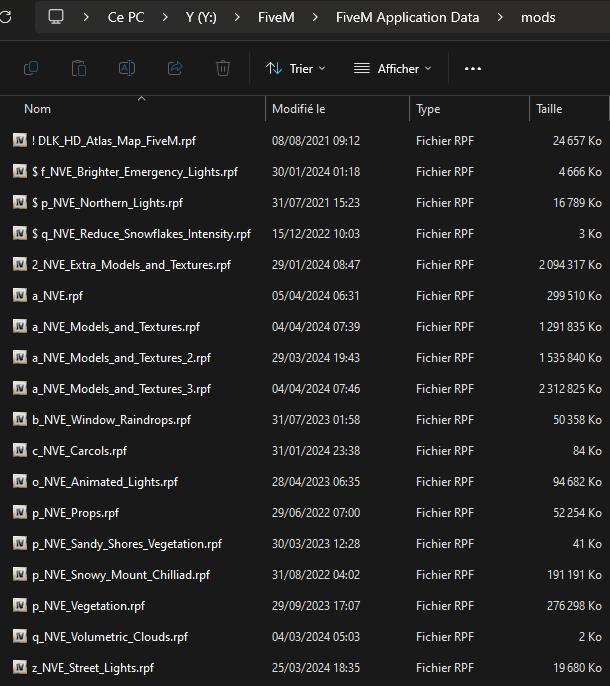Select file name '! DLK_HD_Atlas_Map_FiveM.rpf'

[114, 141]
